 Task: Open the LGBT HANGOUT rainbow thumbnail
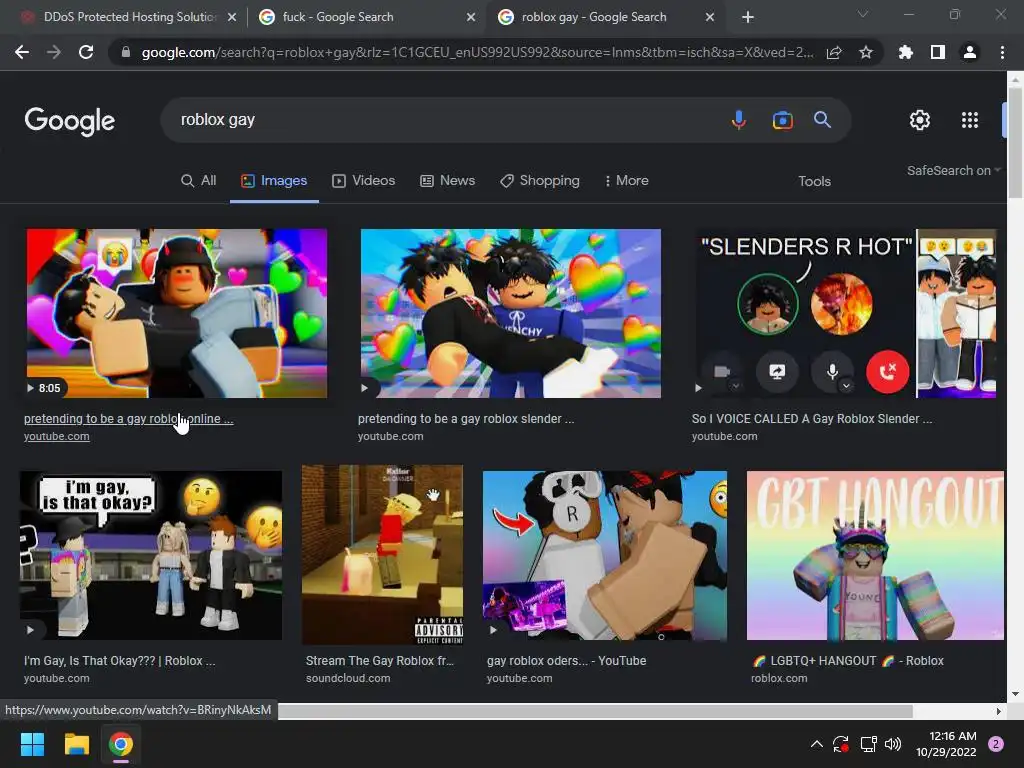pyautogui.click(x=875, y=555)
